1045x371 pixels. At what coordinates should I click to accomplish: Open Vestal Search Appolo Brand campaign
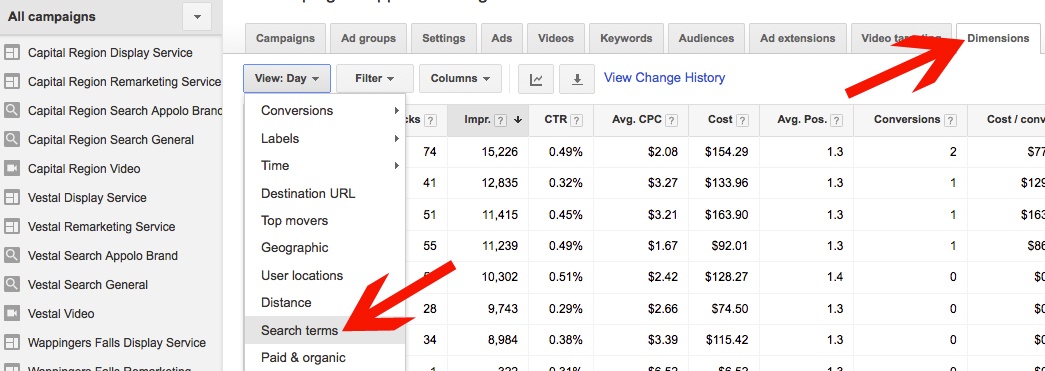(103, 256)
